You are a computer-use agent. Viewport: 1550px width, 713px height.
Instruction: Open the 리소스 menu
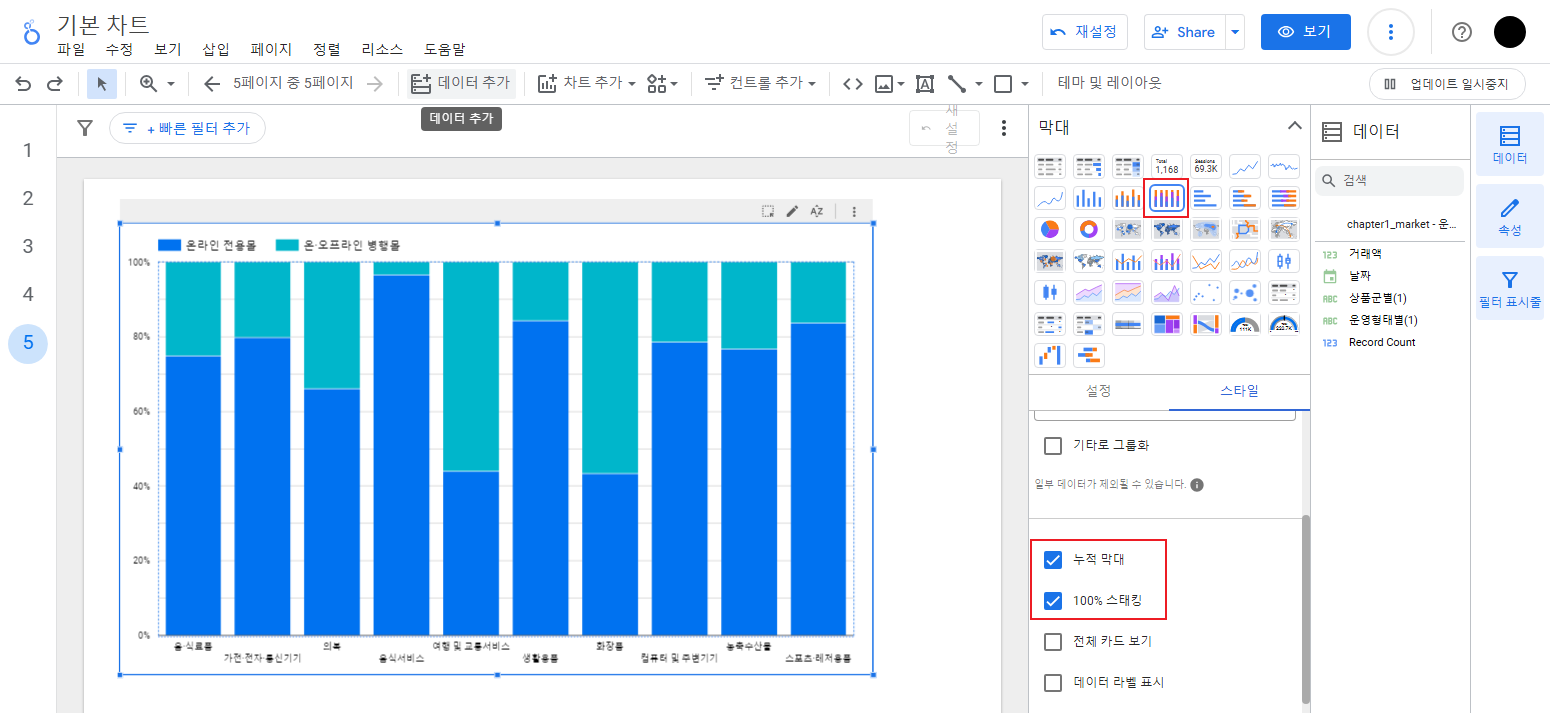(x=382, y=49)
